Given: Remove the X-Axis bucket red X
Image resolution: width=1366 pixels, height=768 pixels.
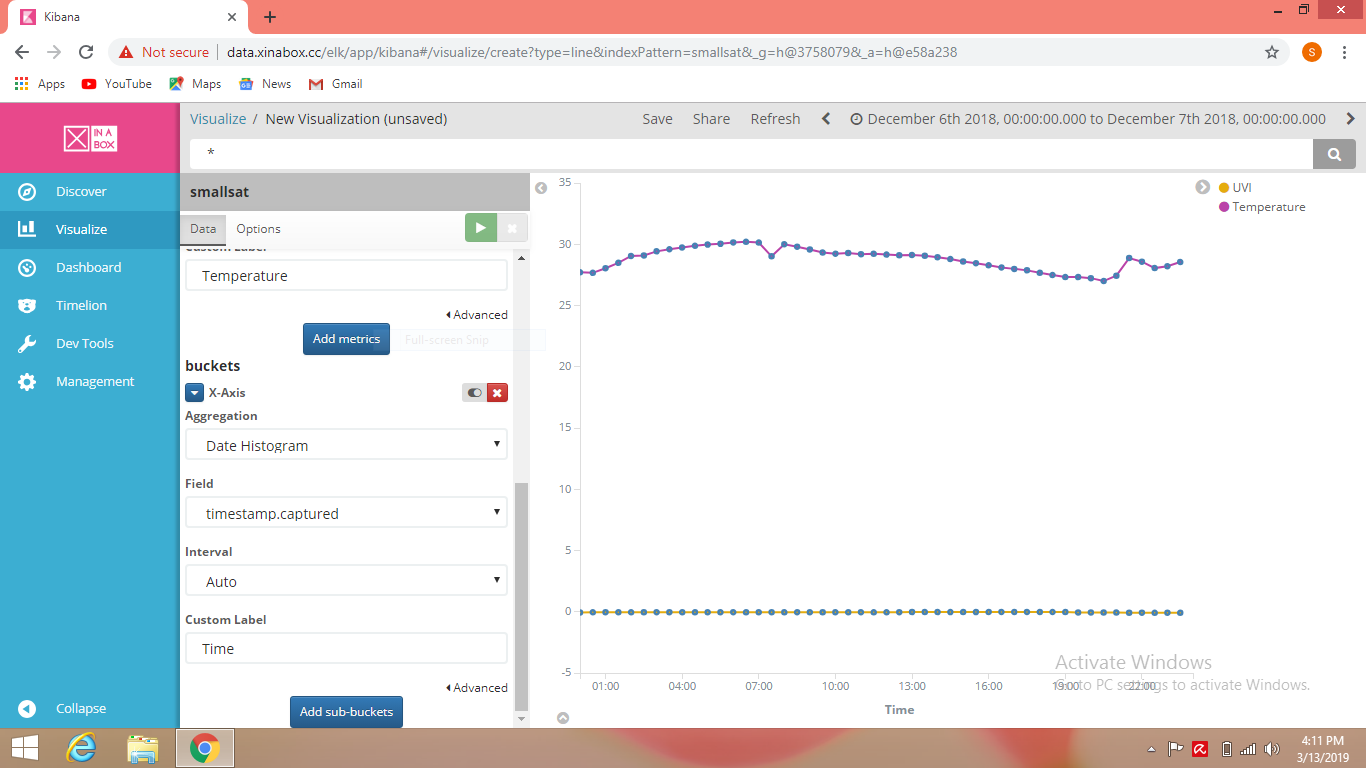Looking at the screenshot, I should (497, 393).
